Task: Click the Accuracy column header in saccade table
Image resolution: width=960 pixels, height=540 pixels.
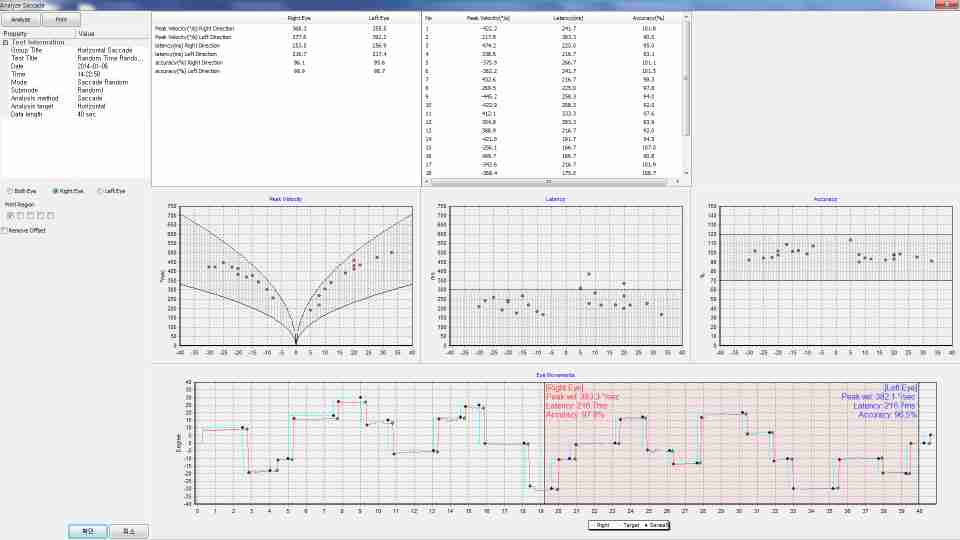Action: click(648, 18)
